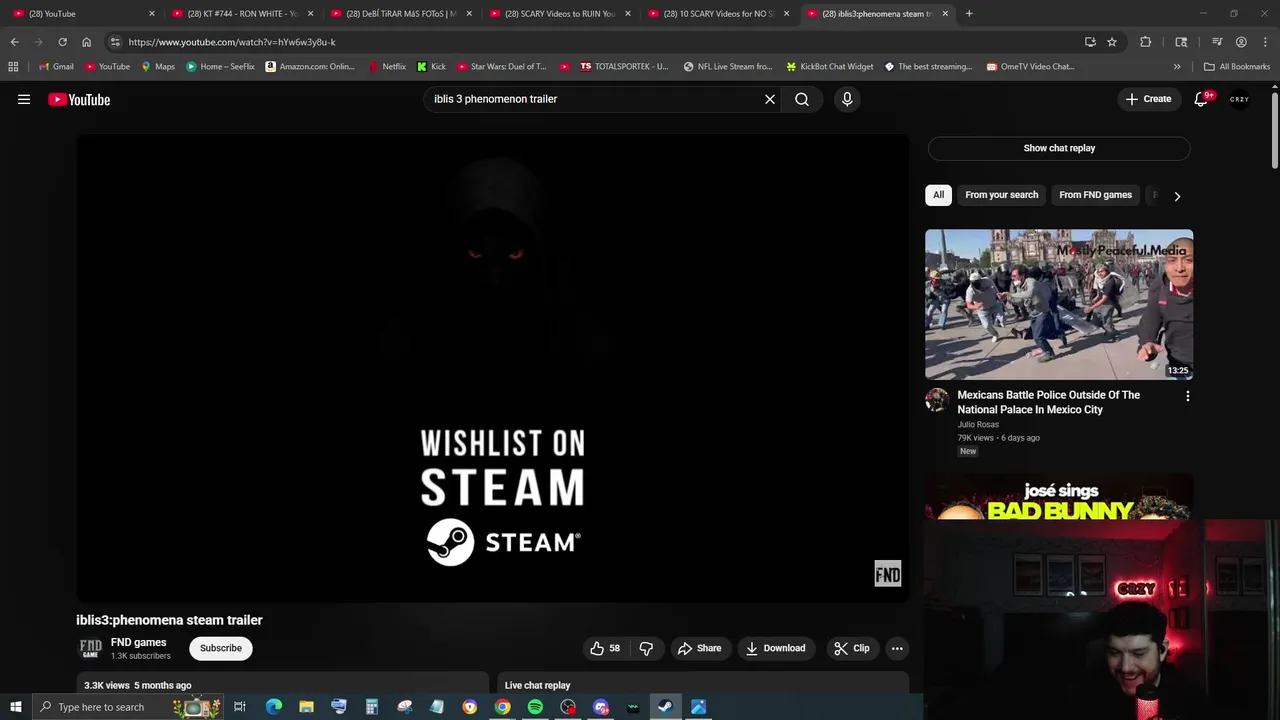The height and width of the screenshot is (720, 1280).
Task: Open the notifications bell
Action: 1201,99
